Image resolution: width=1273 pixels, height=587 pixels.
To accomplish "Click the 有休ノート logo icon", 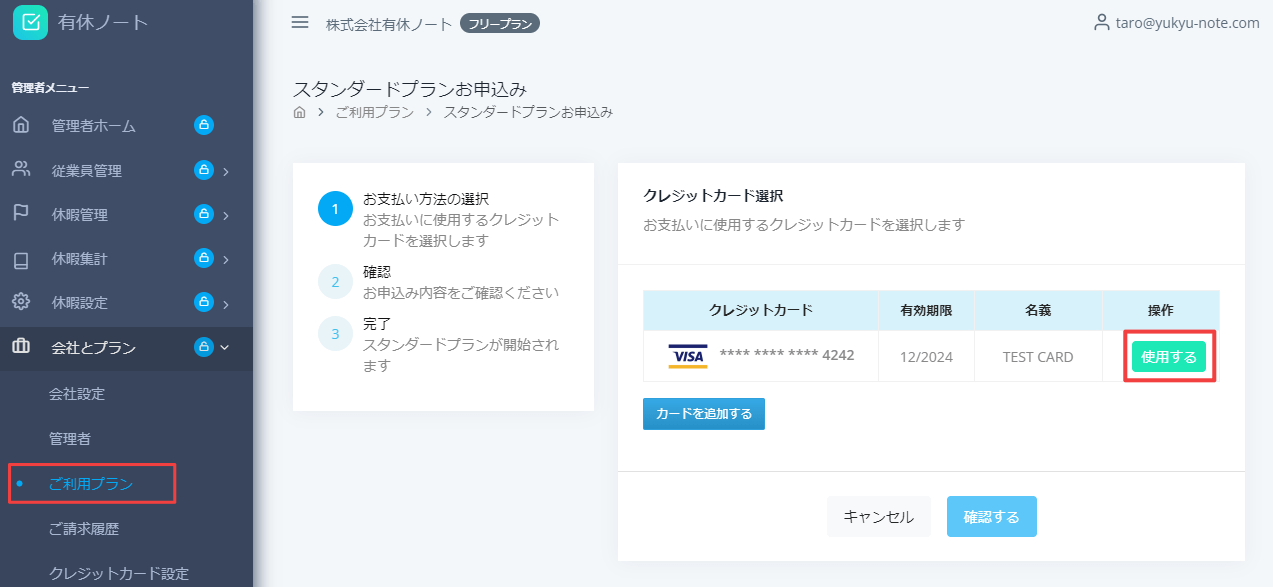I will [29, 21].
